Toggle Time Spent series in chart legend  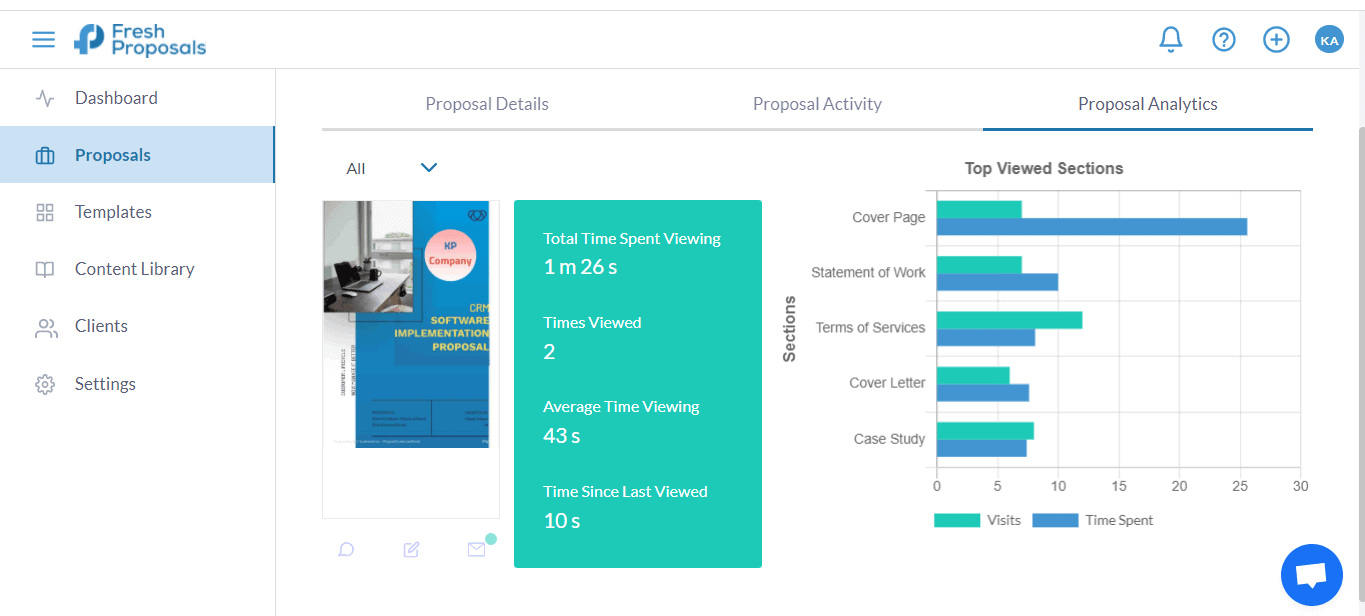tap(1092, 520)
